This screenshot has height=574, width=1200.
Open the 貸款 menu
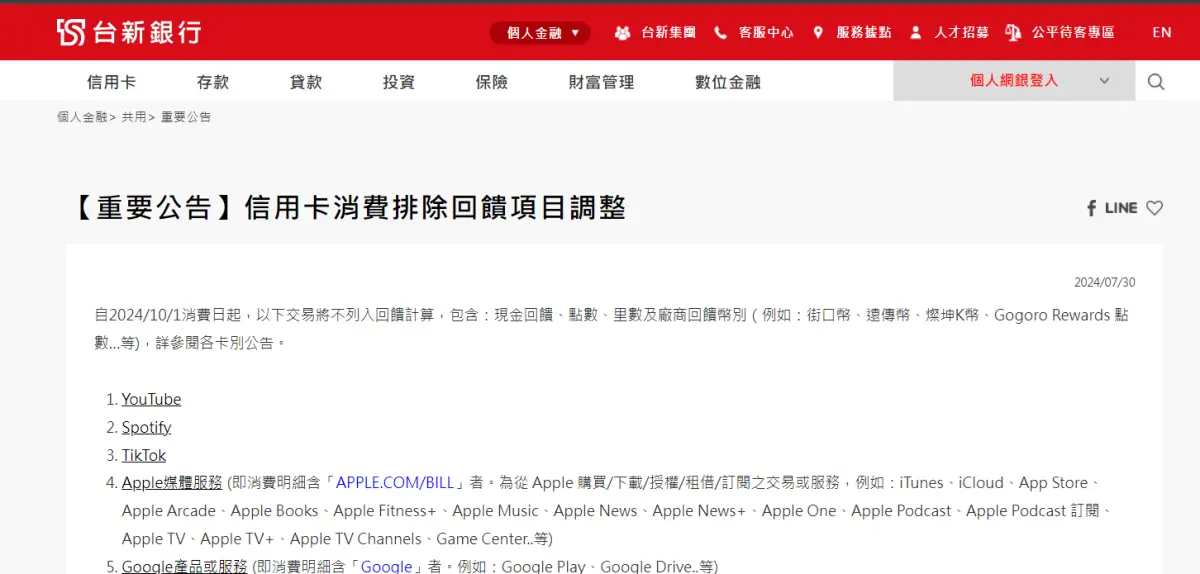tap(306, 82)
